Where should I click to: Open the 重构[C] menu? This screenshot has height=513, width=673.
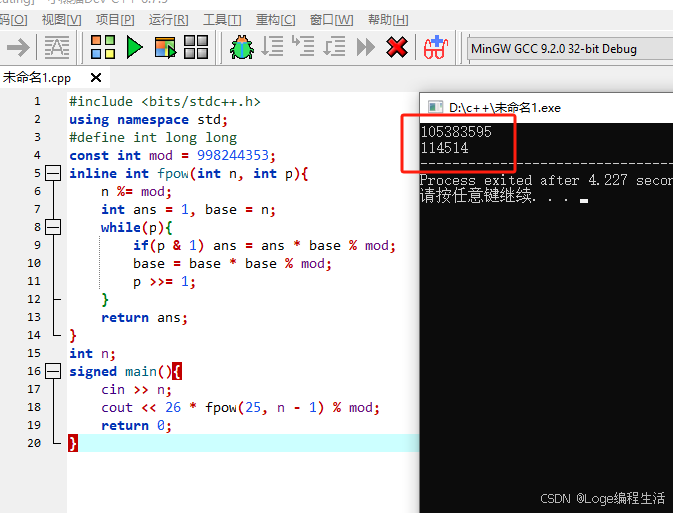click(x=276, y=20)
